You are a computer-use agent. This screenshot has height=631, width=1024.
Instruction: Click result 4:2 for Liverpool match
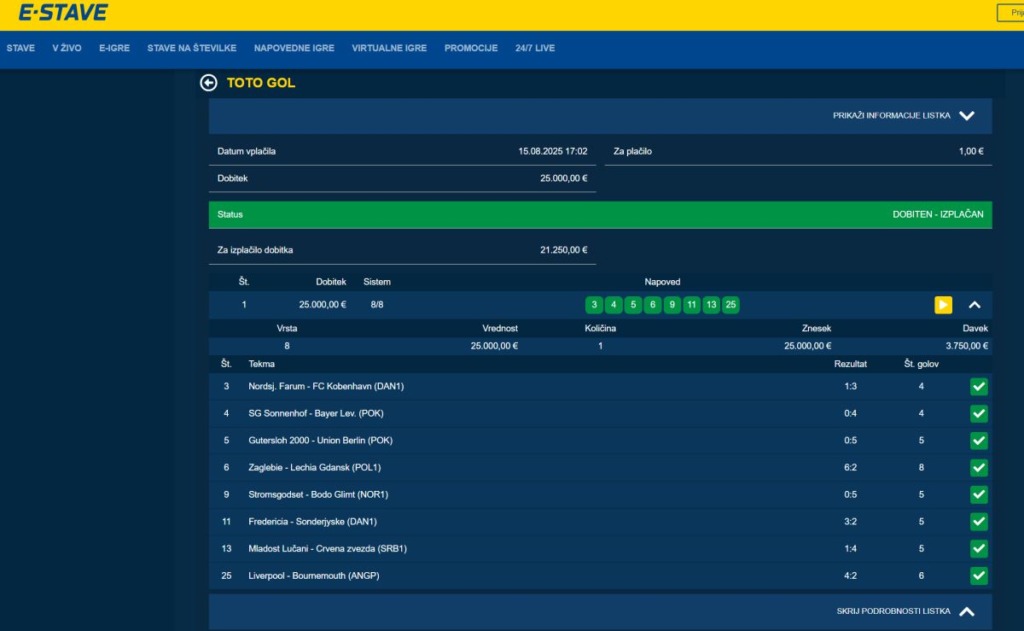[x=850, y=576]
